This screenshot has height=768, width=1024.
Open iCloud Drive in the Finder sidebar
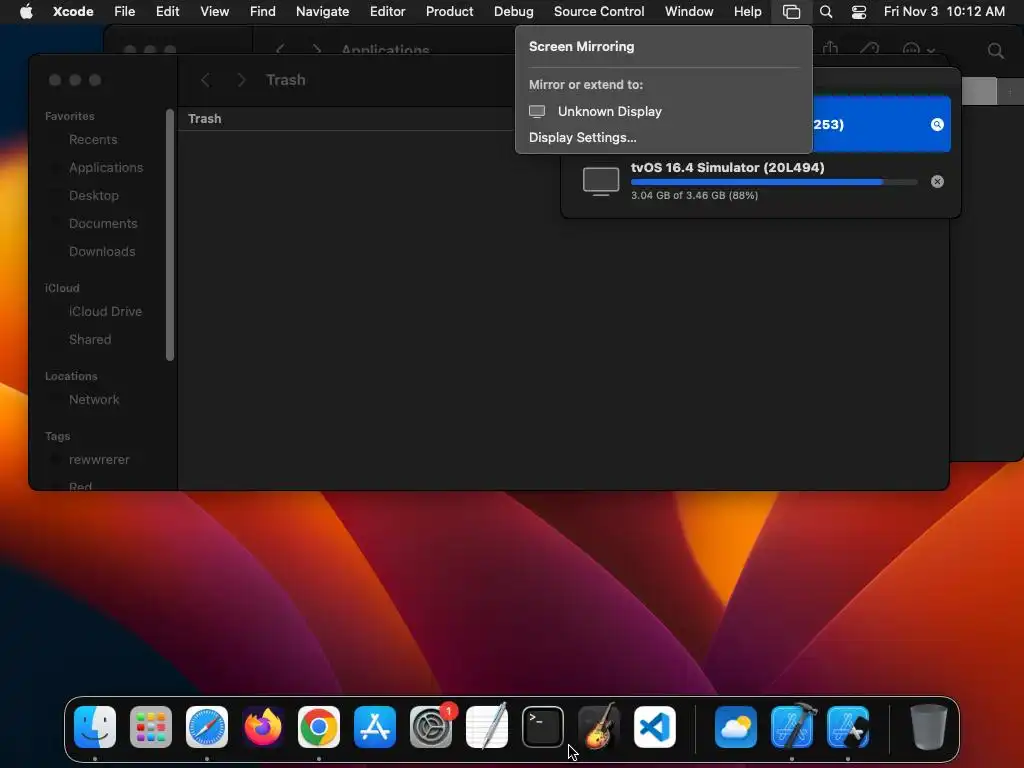coord(105,312)
